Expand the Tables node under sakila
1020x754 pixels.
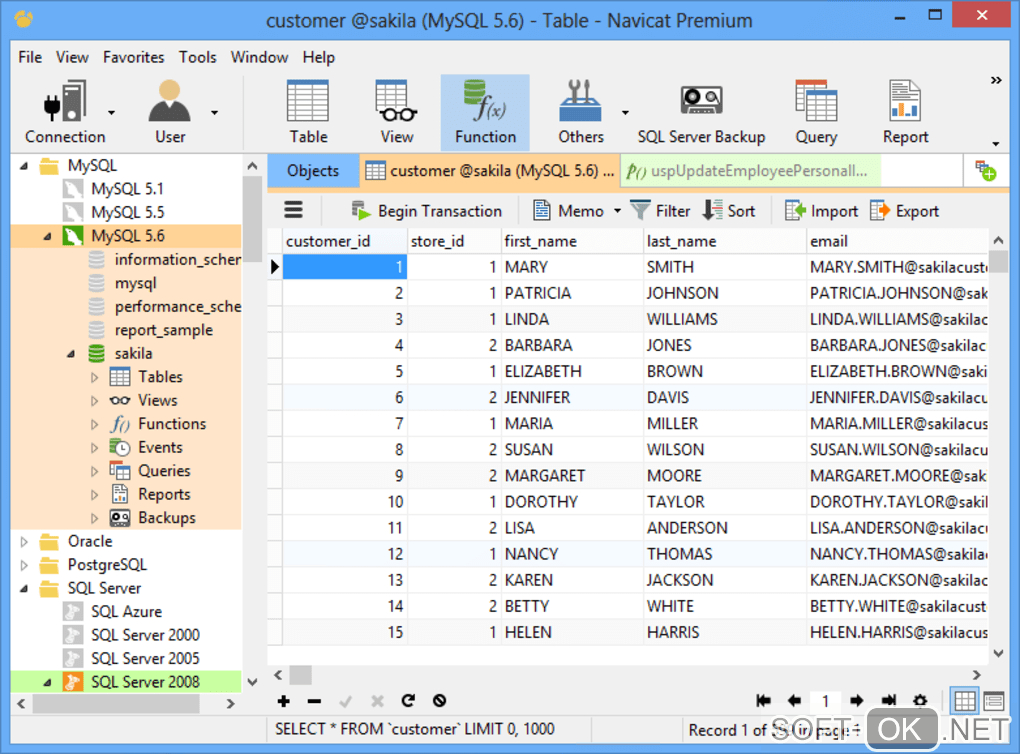(95, 377)
